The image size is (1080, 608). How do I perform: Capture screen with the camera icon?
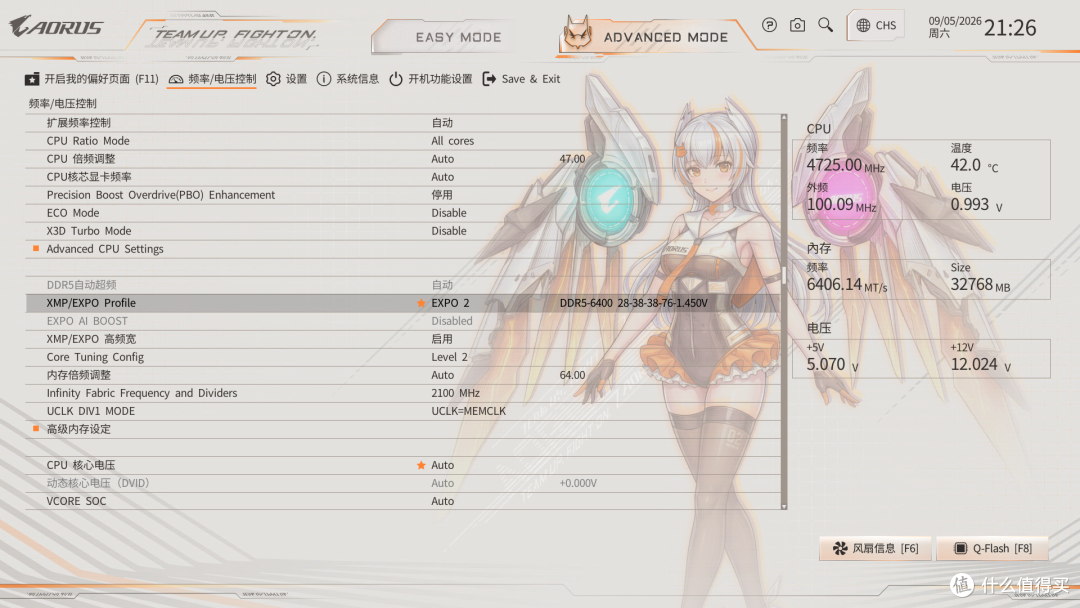click(x=797, y=25)
